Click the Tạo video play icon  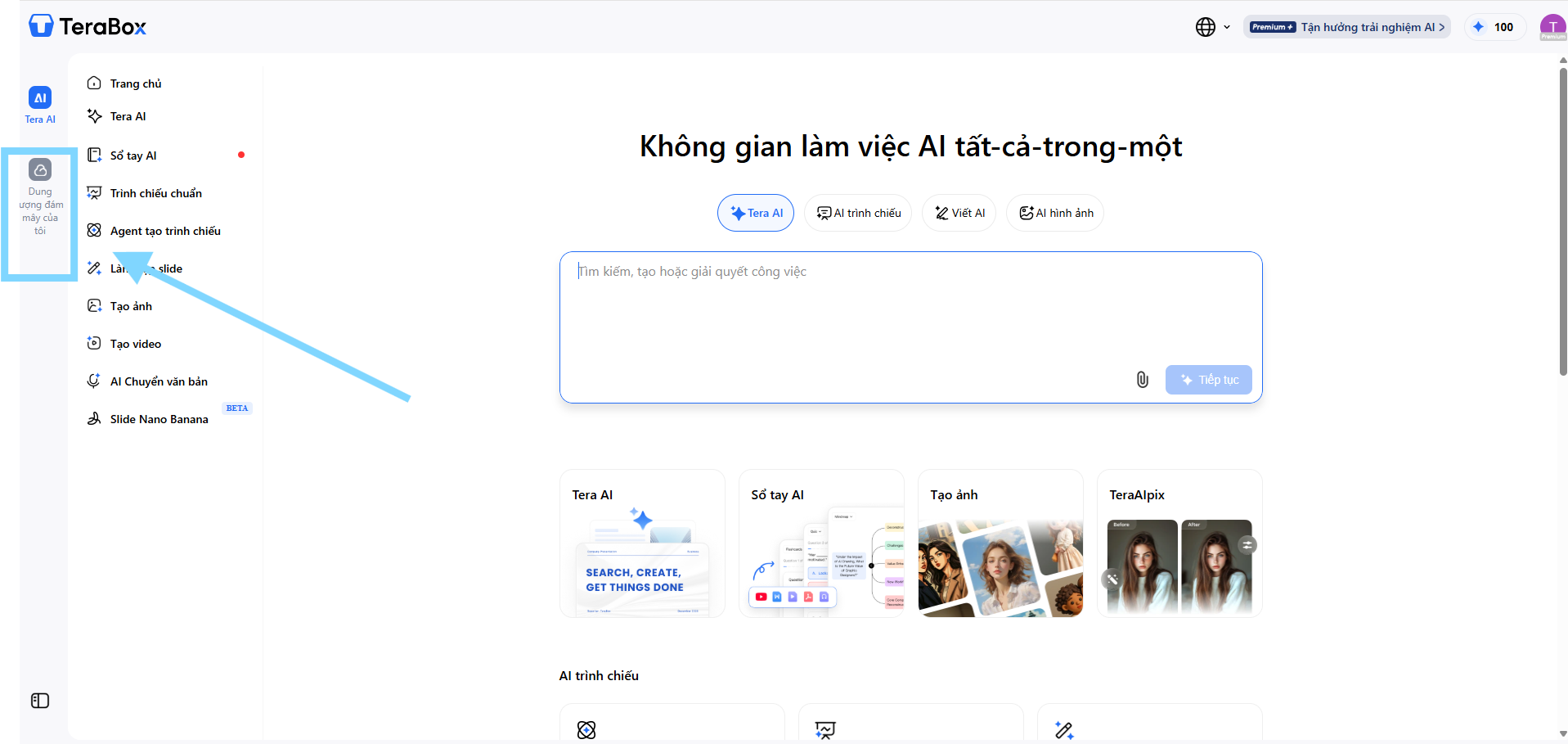point(94,344)
